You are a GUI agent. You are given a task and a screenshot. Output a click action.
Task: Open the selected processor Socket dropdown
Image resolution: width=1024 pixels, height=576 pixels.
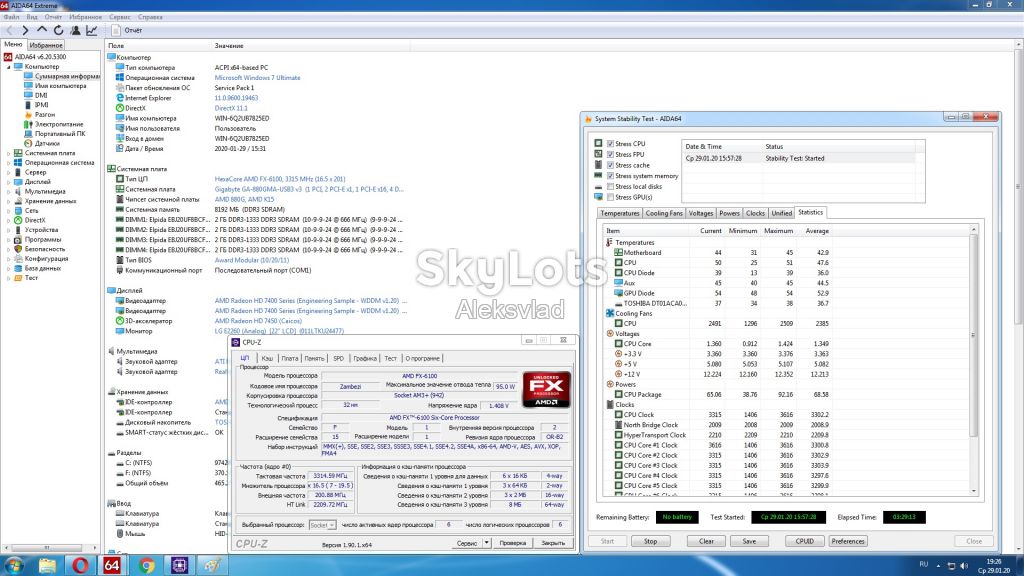coord(322,525)
